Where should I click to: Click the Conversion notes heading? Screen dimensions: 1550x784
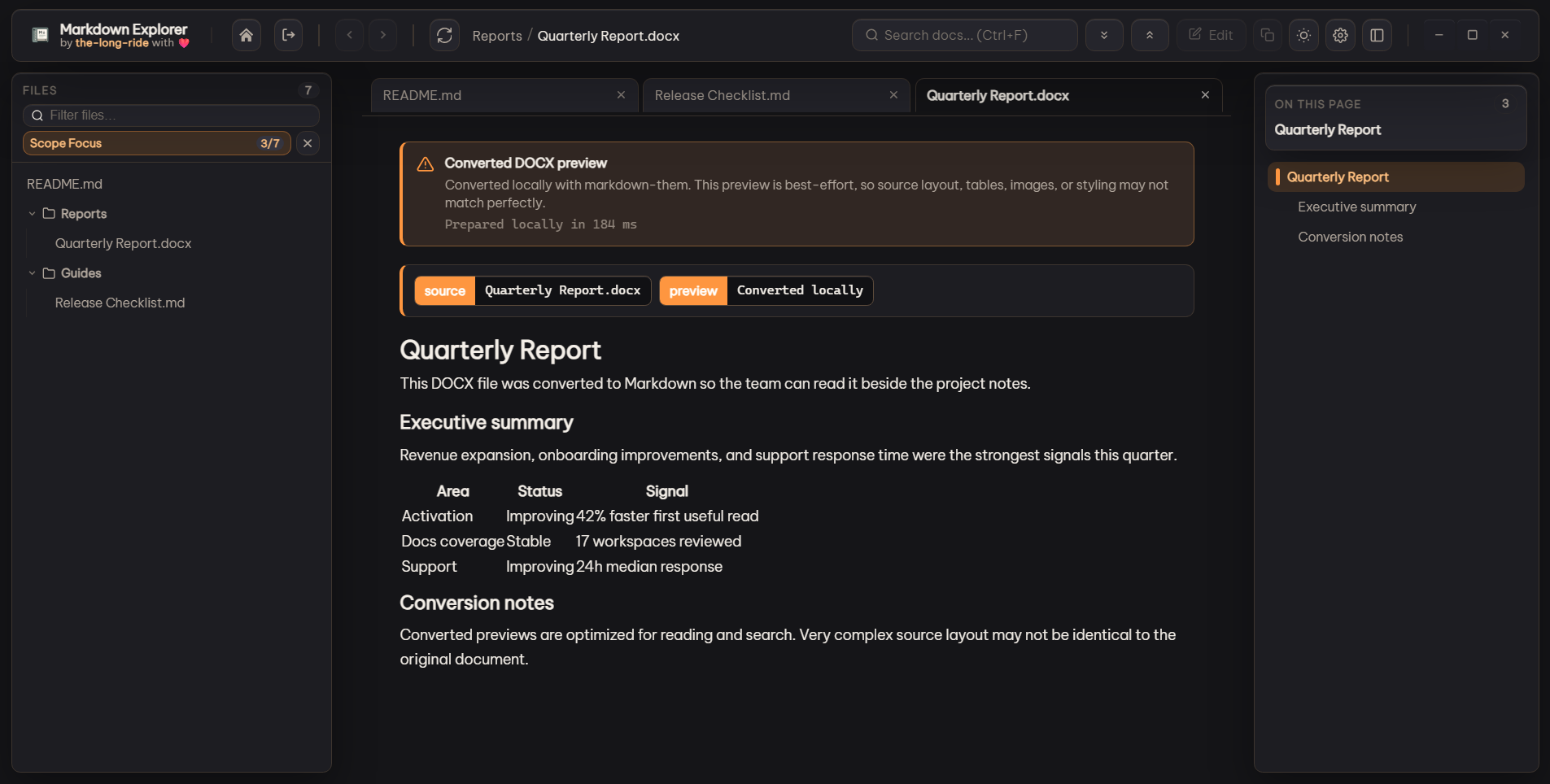click(477, 603)
